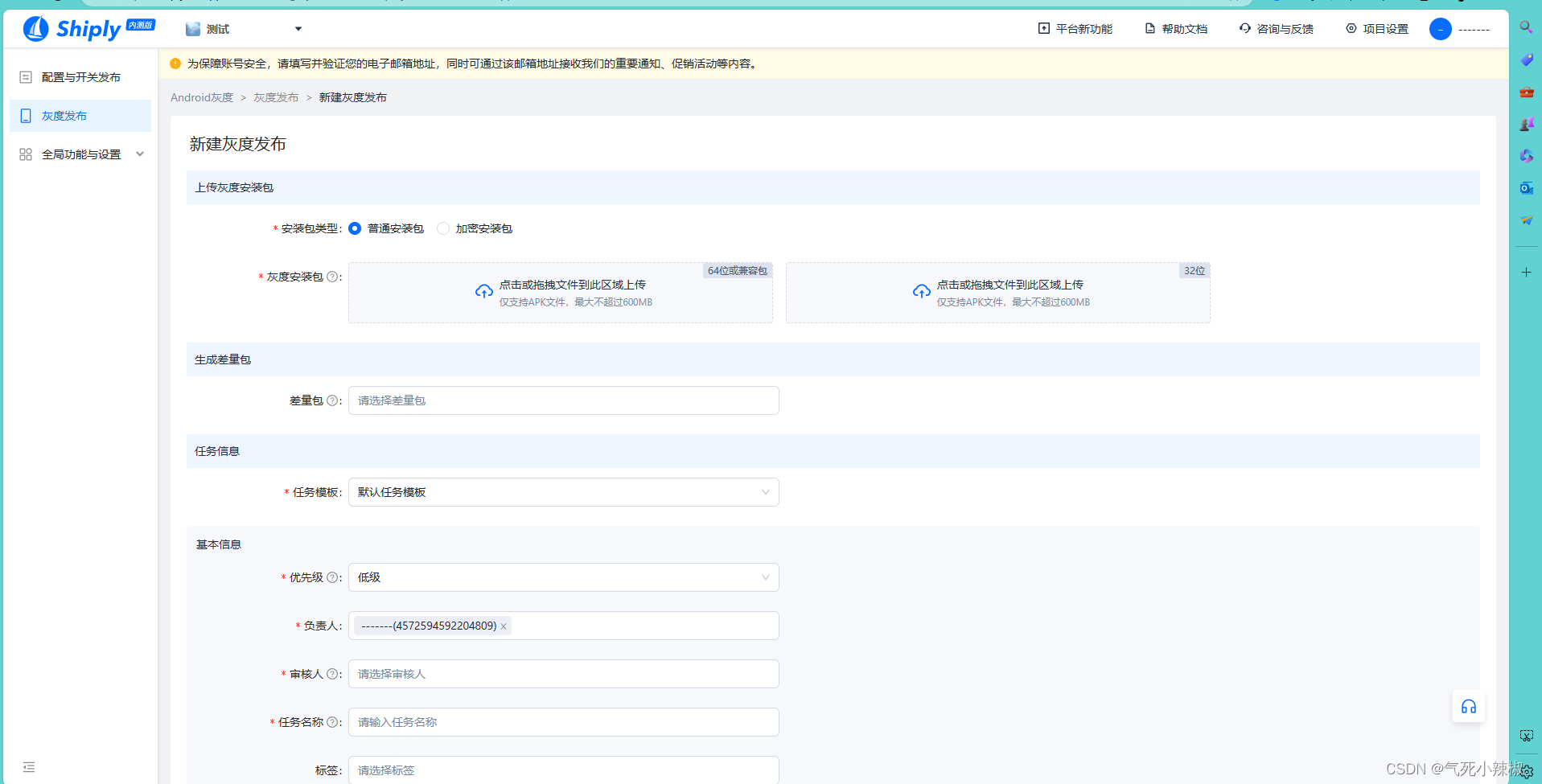This screenshot has height=784, width=1542.
Task: Open the 平台新功能 platform new features icon
Action: (1075, 28)
